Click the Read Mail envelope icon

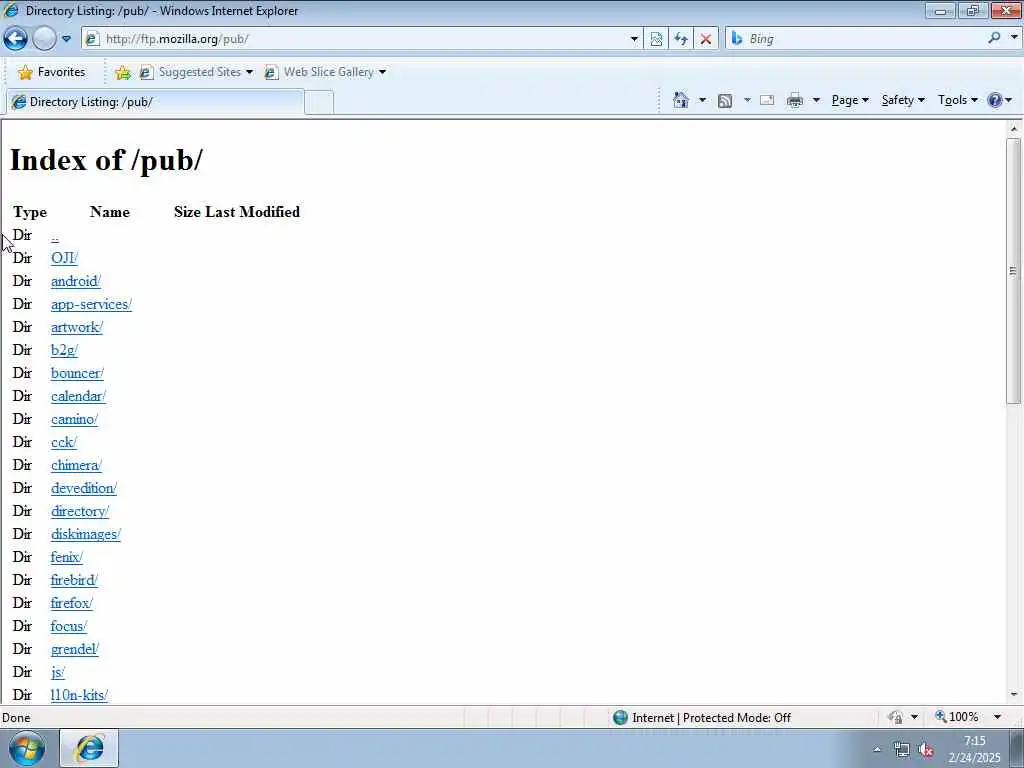(x=767, y=100)
